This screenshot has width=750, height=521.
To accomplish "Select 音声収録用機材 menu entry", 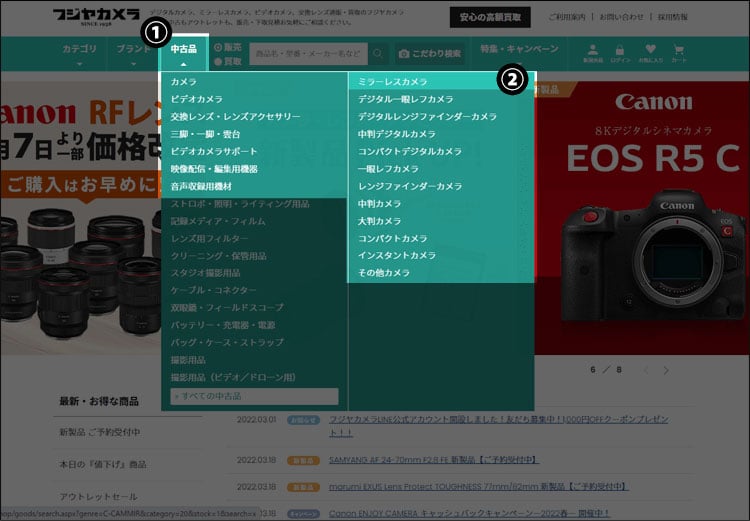I will [x=201, y=186].
